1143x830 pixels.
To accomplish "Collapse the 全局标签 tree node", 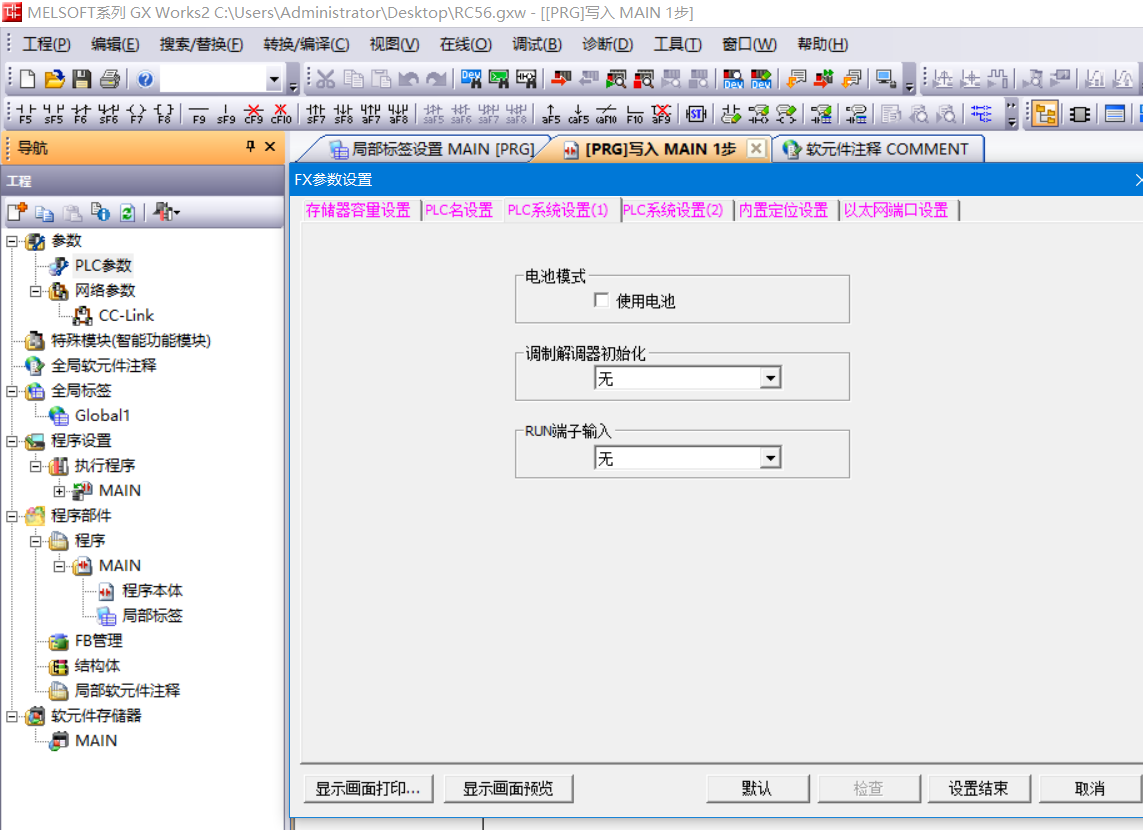I will 12,391.
